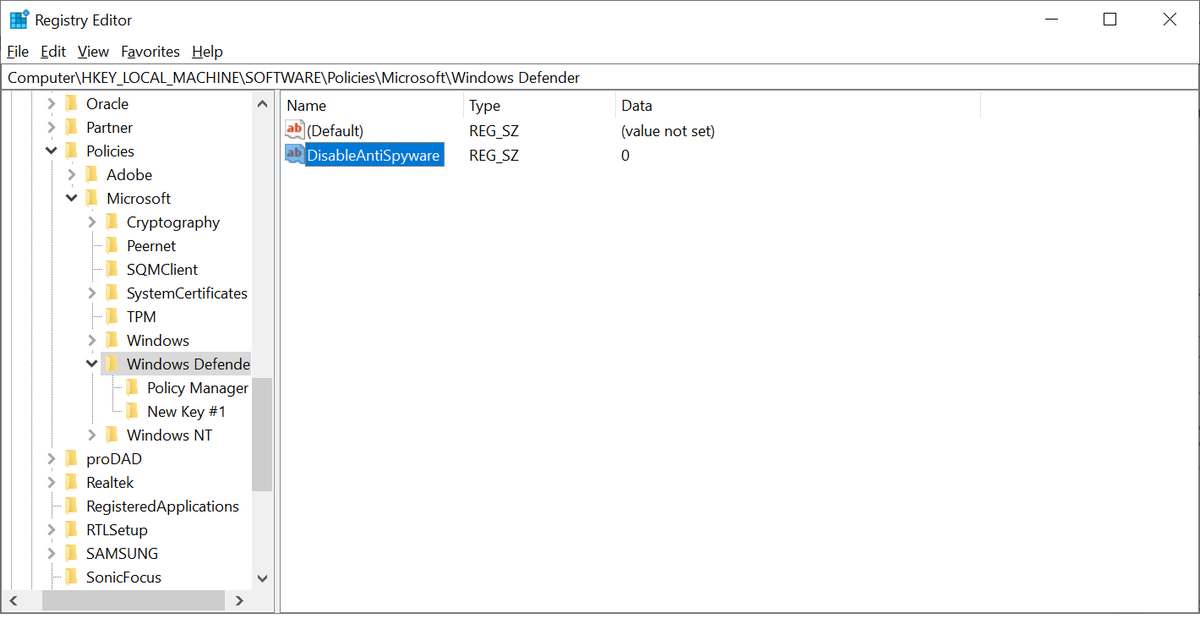Expand the Realtek key
Viewport: 1200px width, 619px height.
click(x=51, y=482)
